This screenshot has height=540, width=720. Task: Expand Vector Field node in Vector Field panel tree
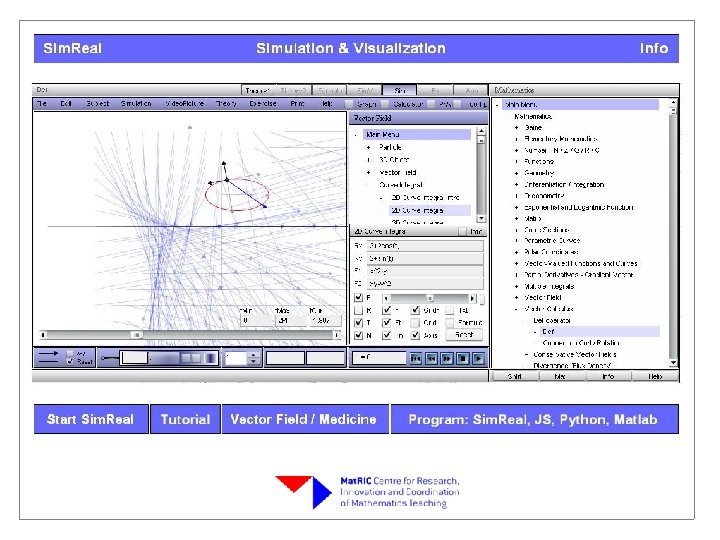[369, 173]
